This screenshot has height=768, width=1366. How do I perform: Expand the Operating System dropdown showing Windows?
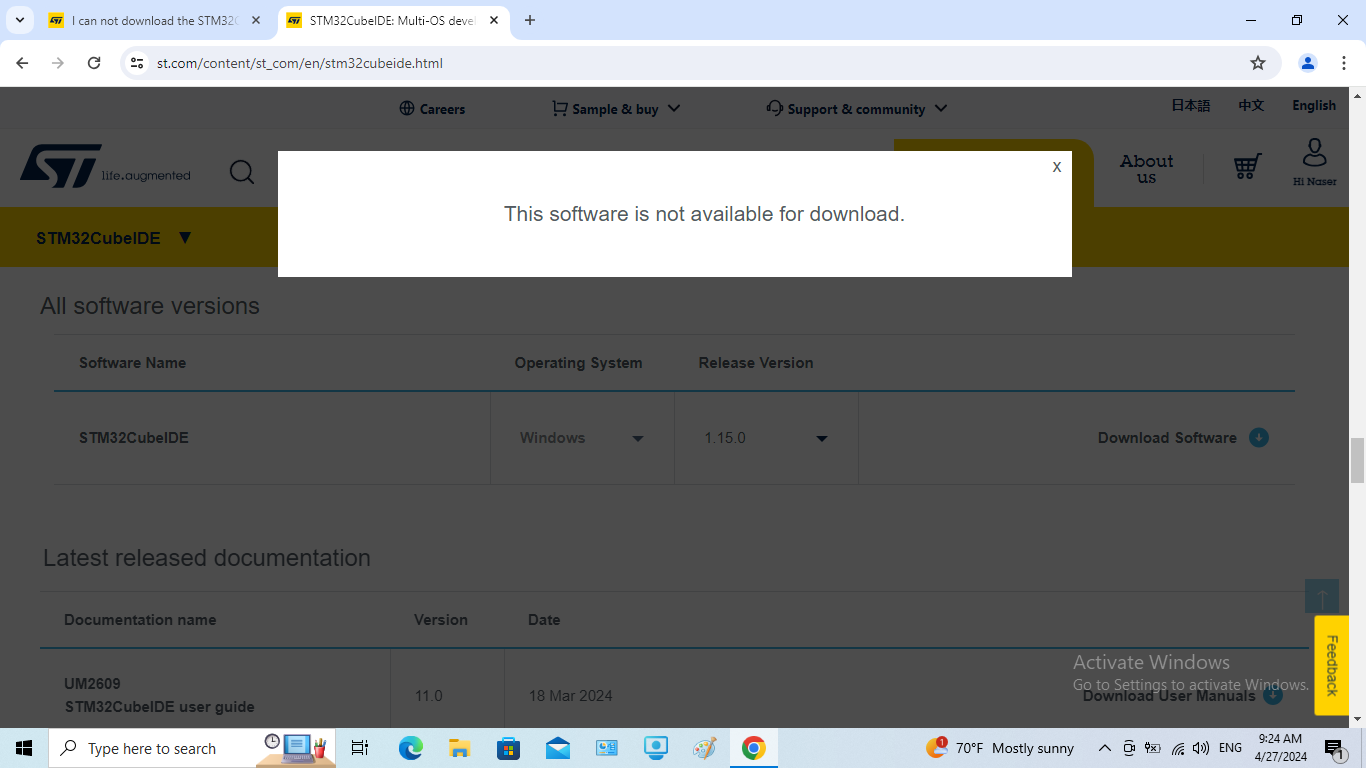point(638,438)
